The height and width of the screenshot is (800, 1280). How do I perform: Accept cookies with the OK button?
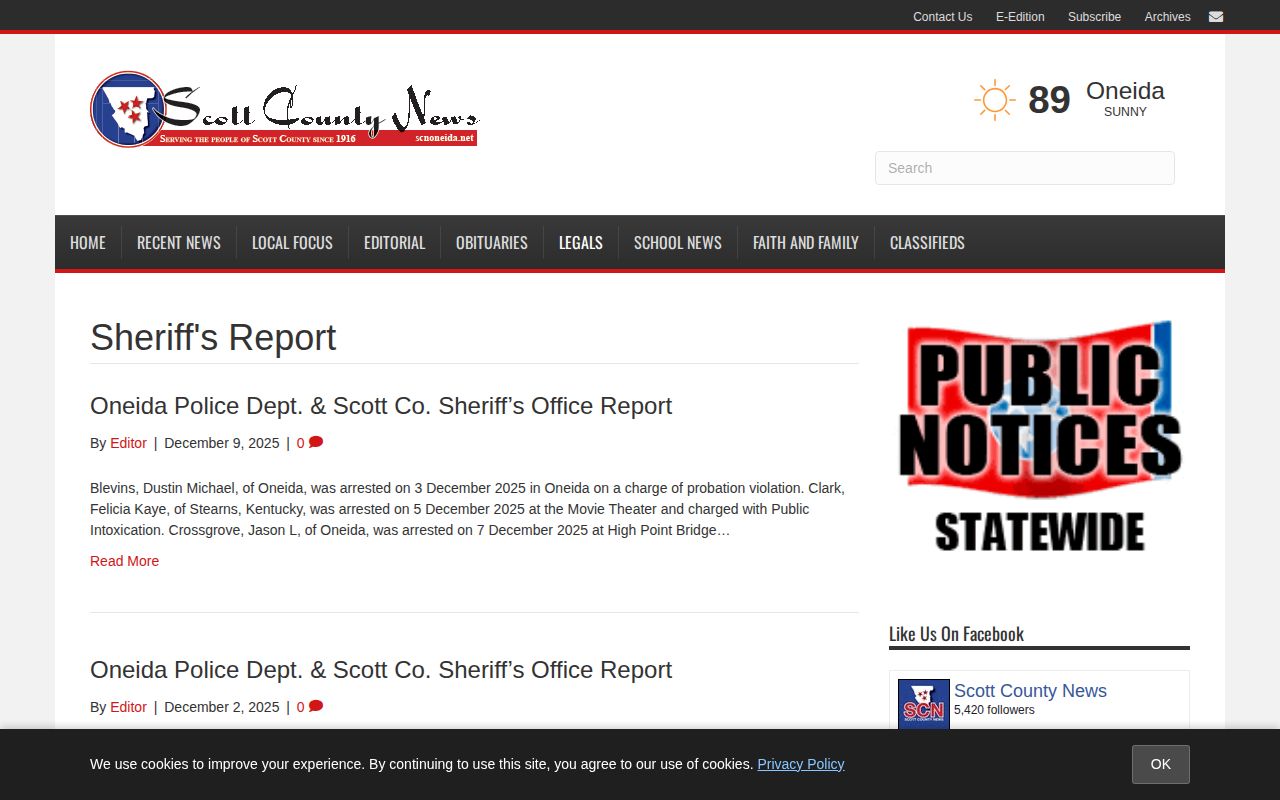coord(1160,764)
